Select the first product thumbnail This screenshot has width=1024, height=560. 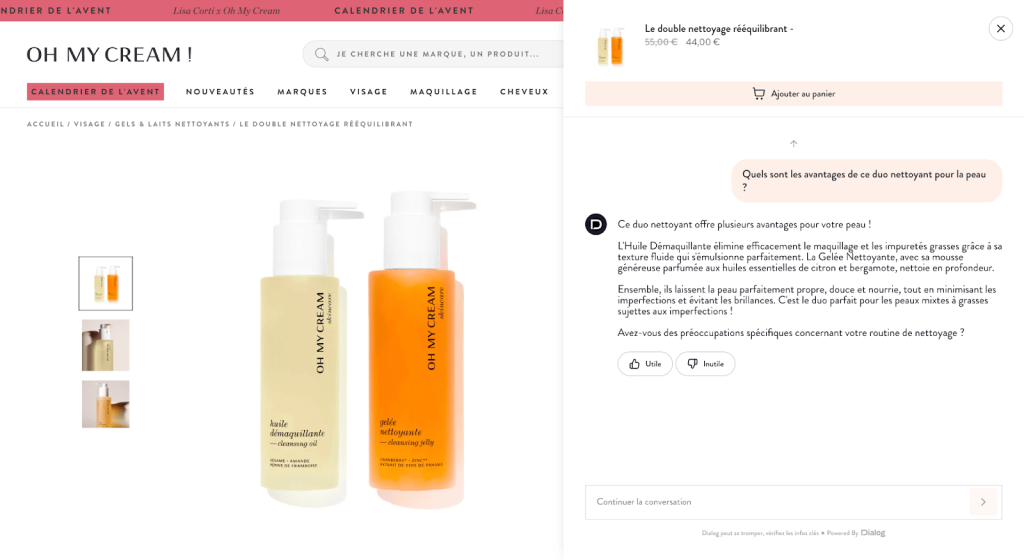(106, 283)
